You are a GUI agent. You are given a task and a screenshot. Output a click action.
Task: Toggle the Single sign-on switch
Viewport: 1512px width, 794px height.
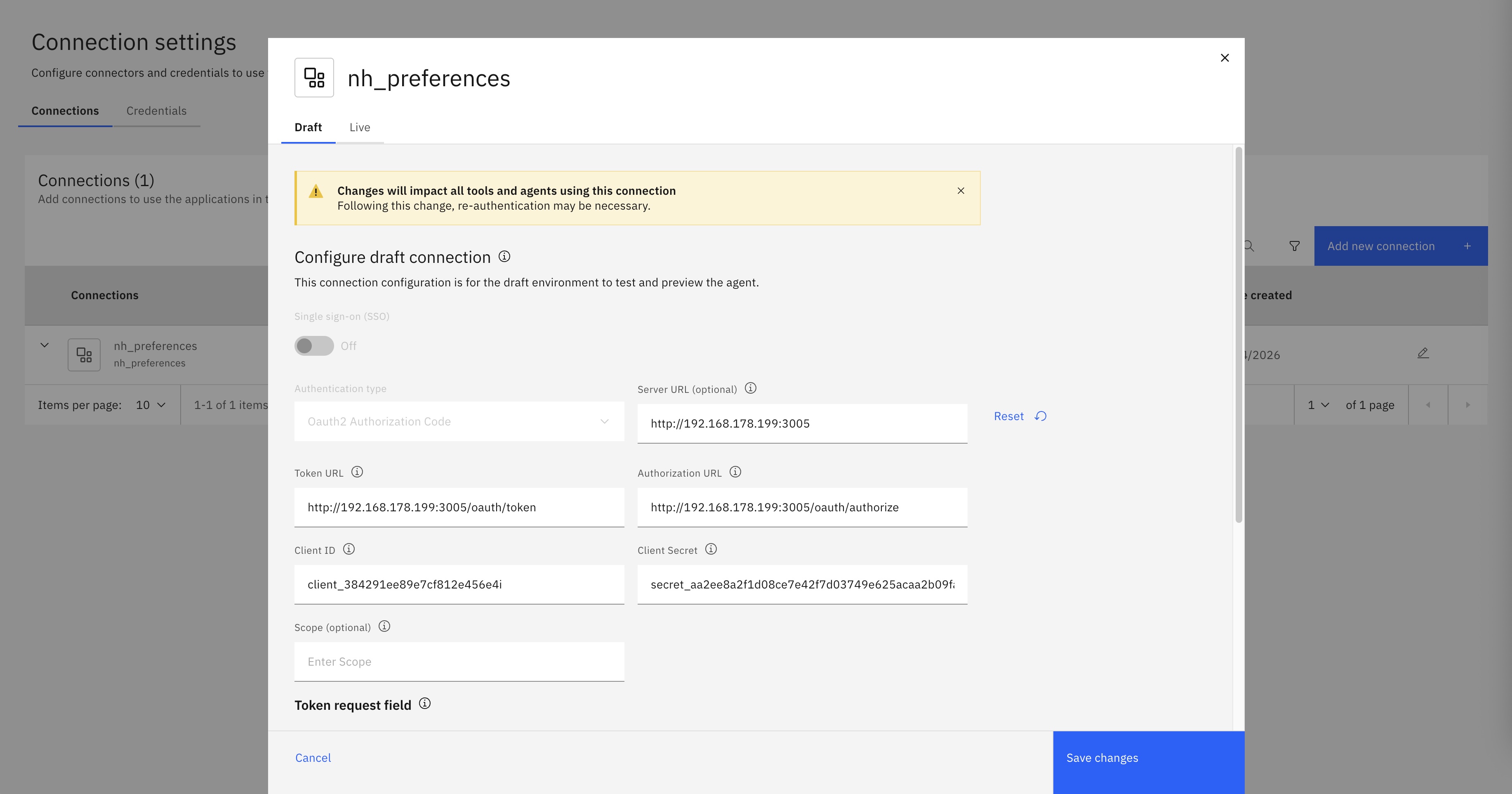point(314,346)
